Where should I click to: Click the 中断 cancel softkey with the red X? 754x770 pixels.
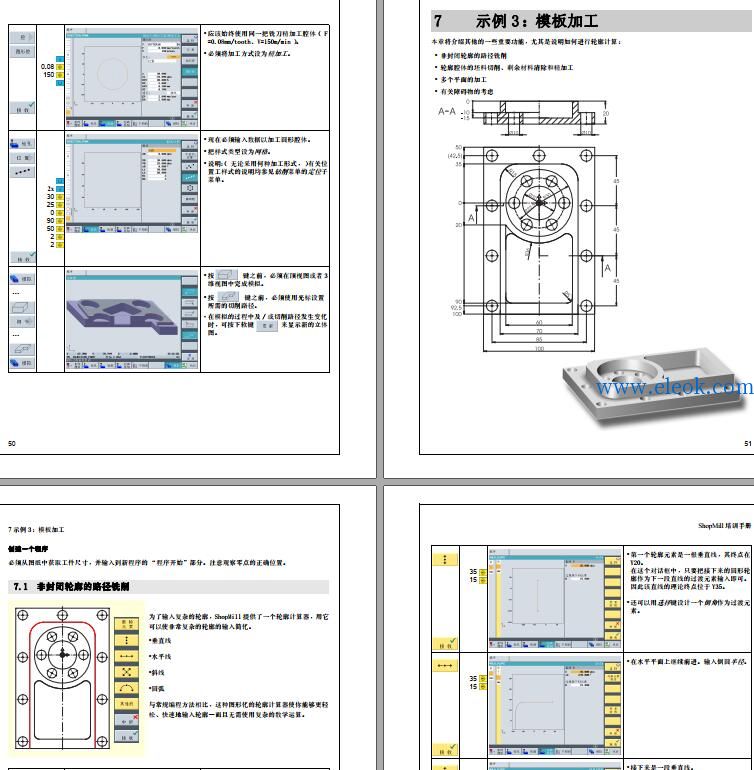coord(127,720)
